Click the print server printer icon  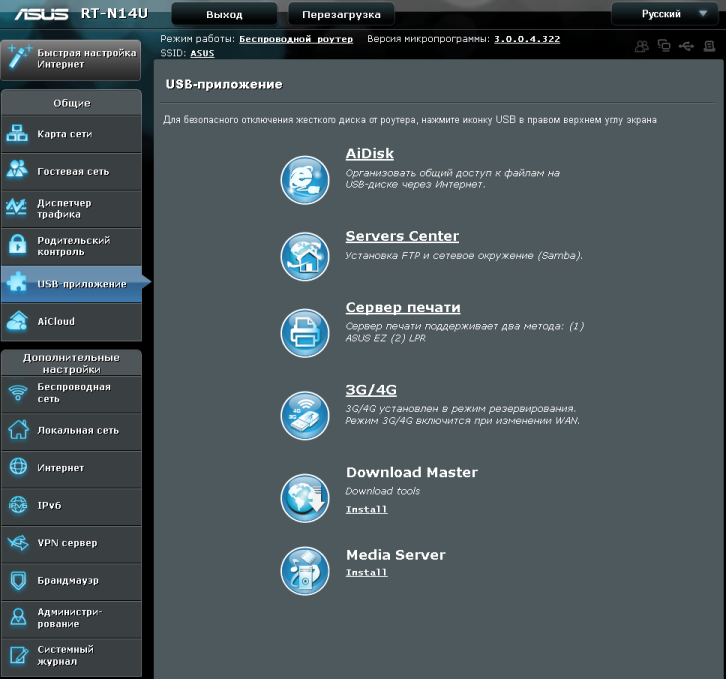(305, 333)
